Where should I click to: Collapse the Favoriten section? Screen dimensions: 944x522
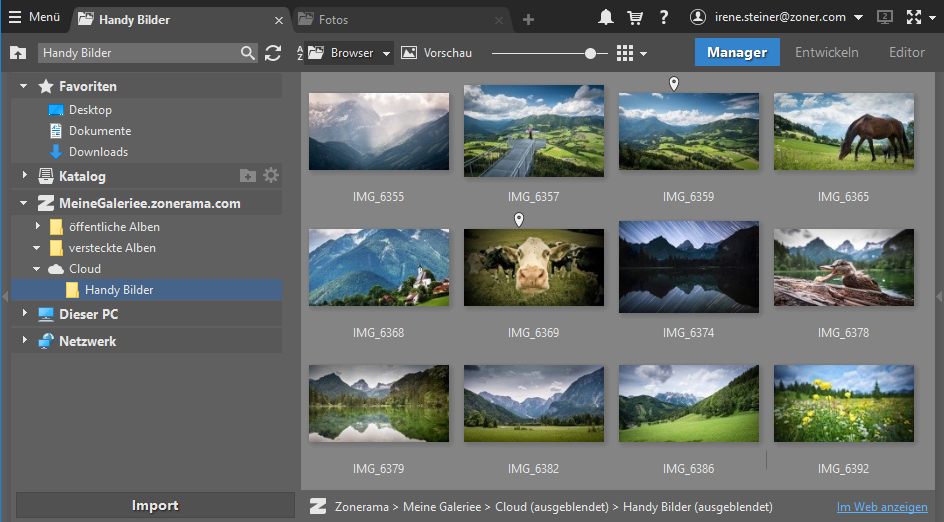tap(25, 87)
